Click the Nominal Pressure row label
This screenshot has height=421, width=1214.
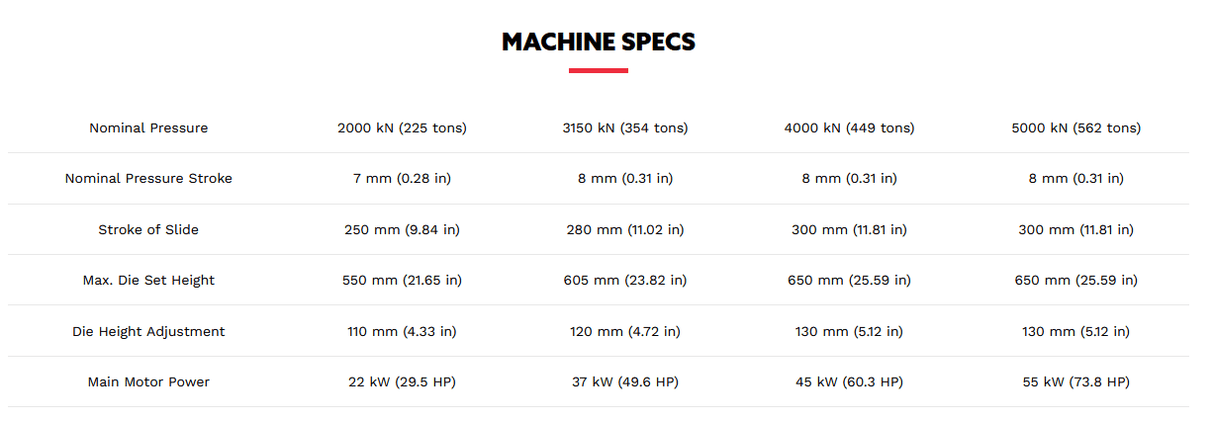pos(148,128)
